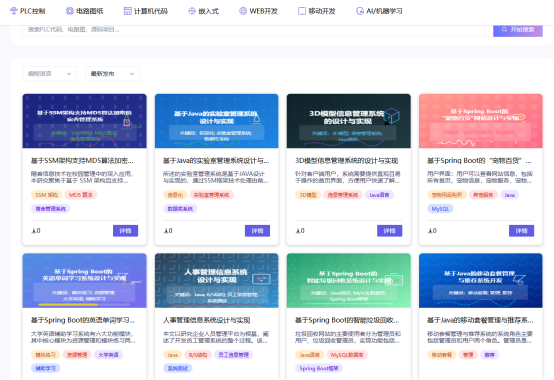Click the 计算机代码 window icon
This screenshot has width=554, height=380.
coord(128,11)
